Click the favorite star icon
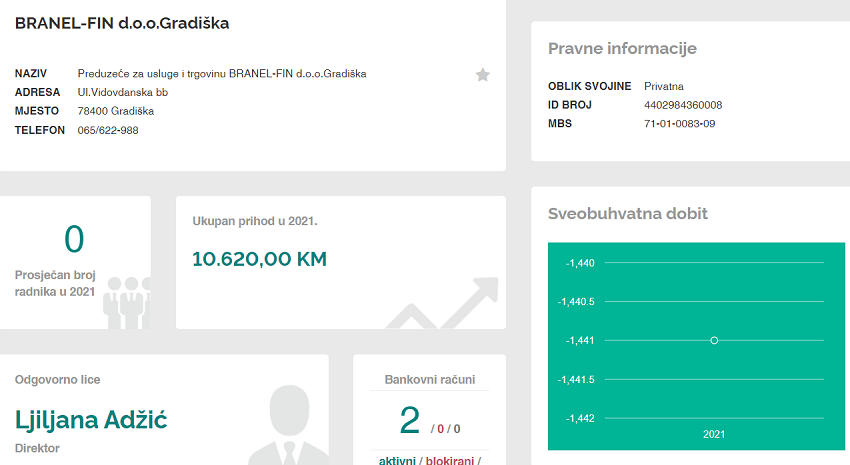This screenshot has width=850, height=465. click(x=483, y=75)
